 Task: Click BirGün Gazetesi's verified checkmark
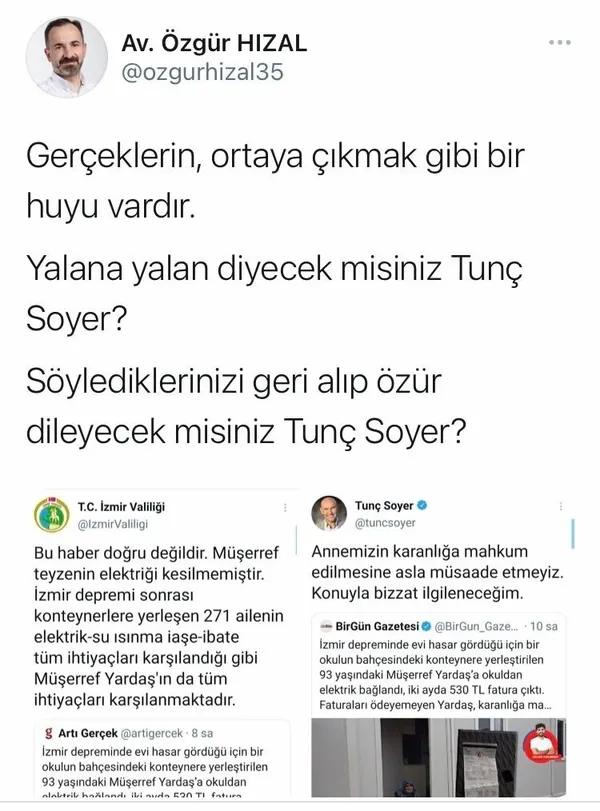tap(427, 624)
